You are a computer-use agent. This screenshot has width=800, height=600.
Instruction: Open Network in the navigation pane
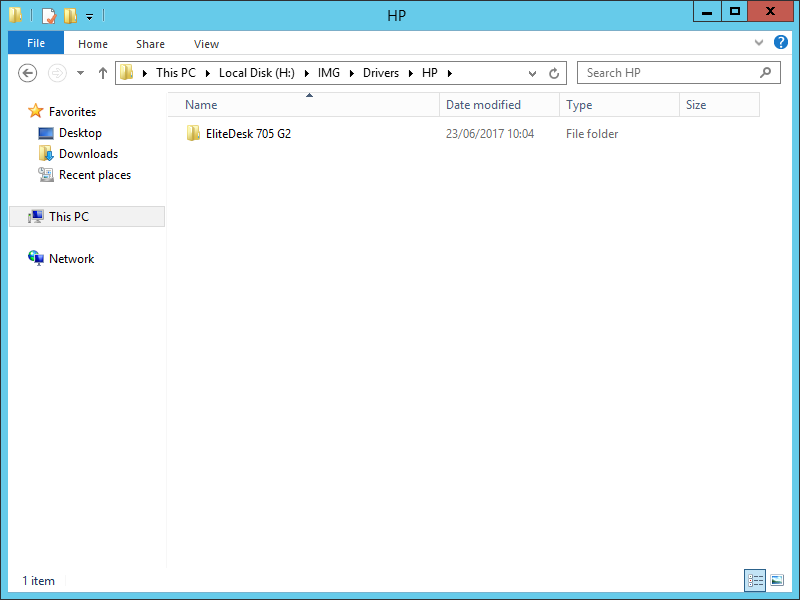pos(71,259)
